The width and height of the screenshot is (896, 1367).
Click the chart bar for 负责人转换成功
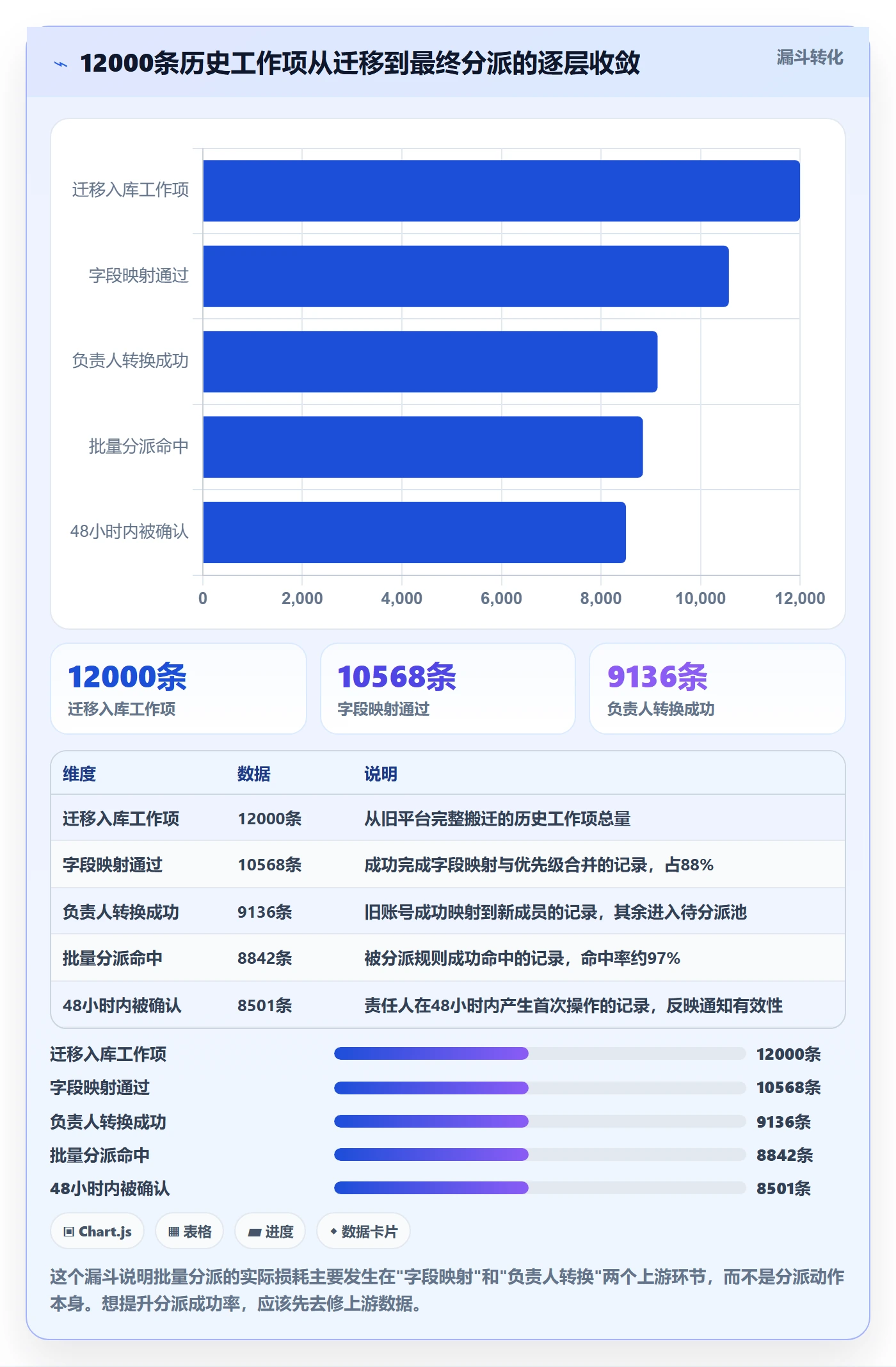pos(430,362)
